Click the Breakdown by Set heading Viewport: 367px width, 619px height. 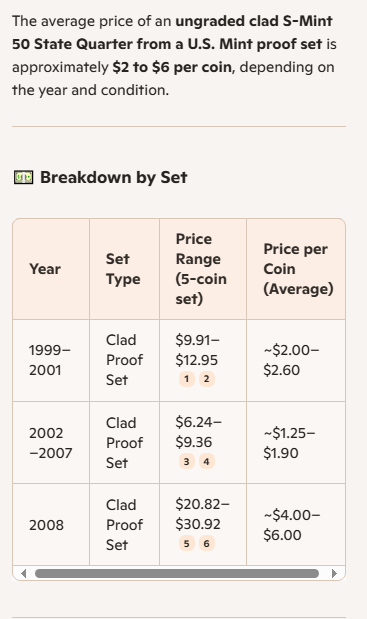(114, 177)
